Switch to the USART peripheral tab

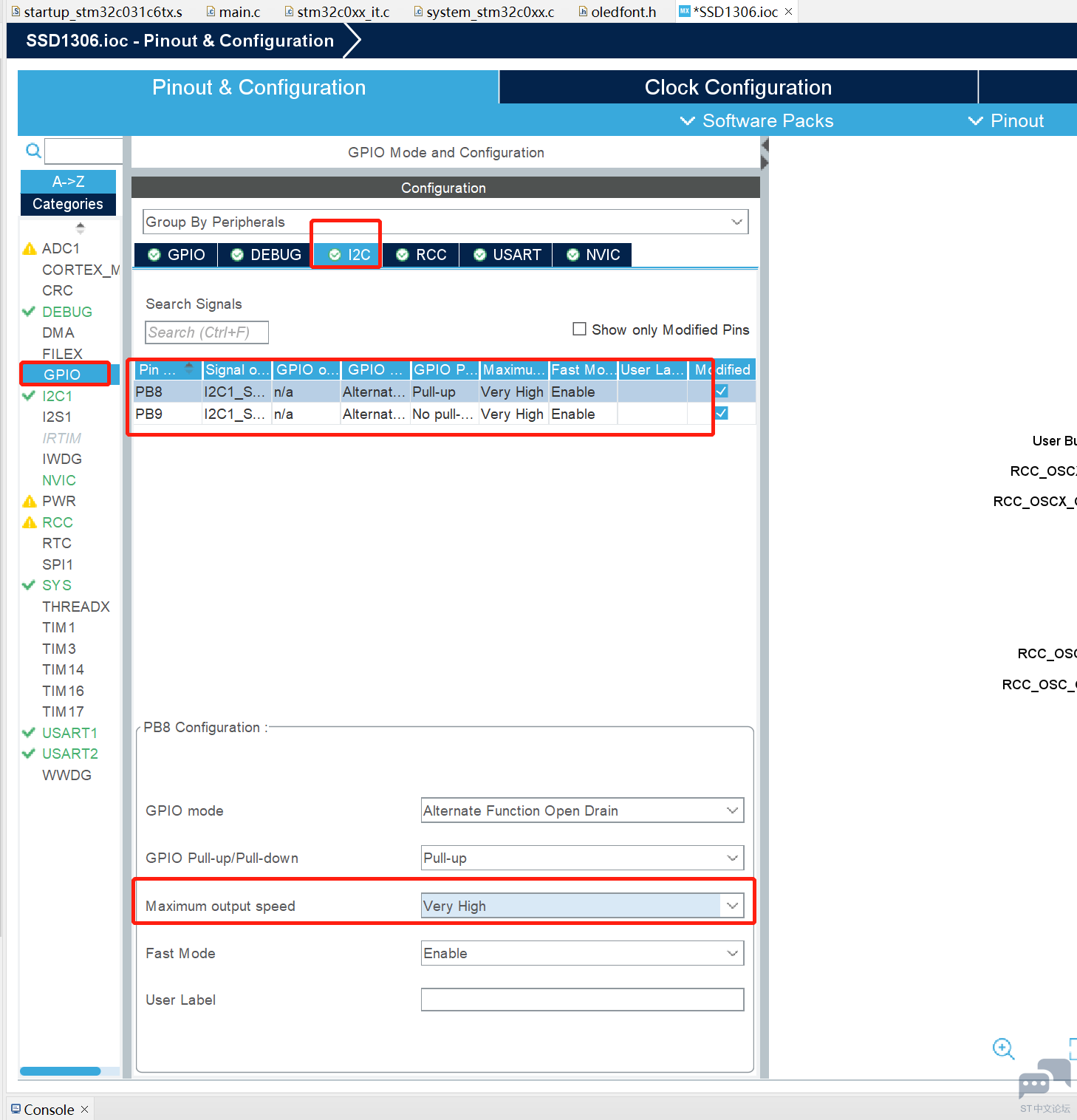507,254
